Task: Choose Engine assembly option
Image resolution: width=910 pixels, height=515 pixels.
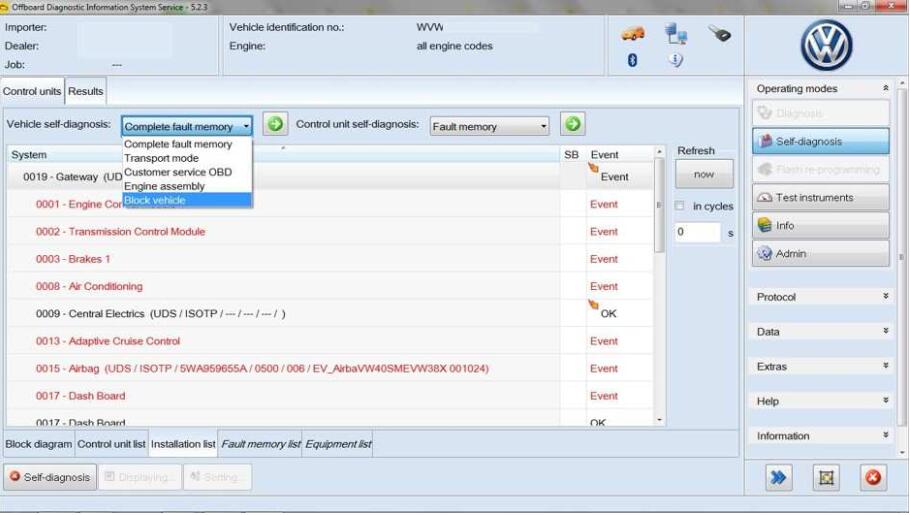Action: click(x=187, y=186)
